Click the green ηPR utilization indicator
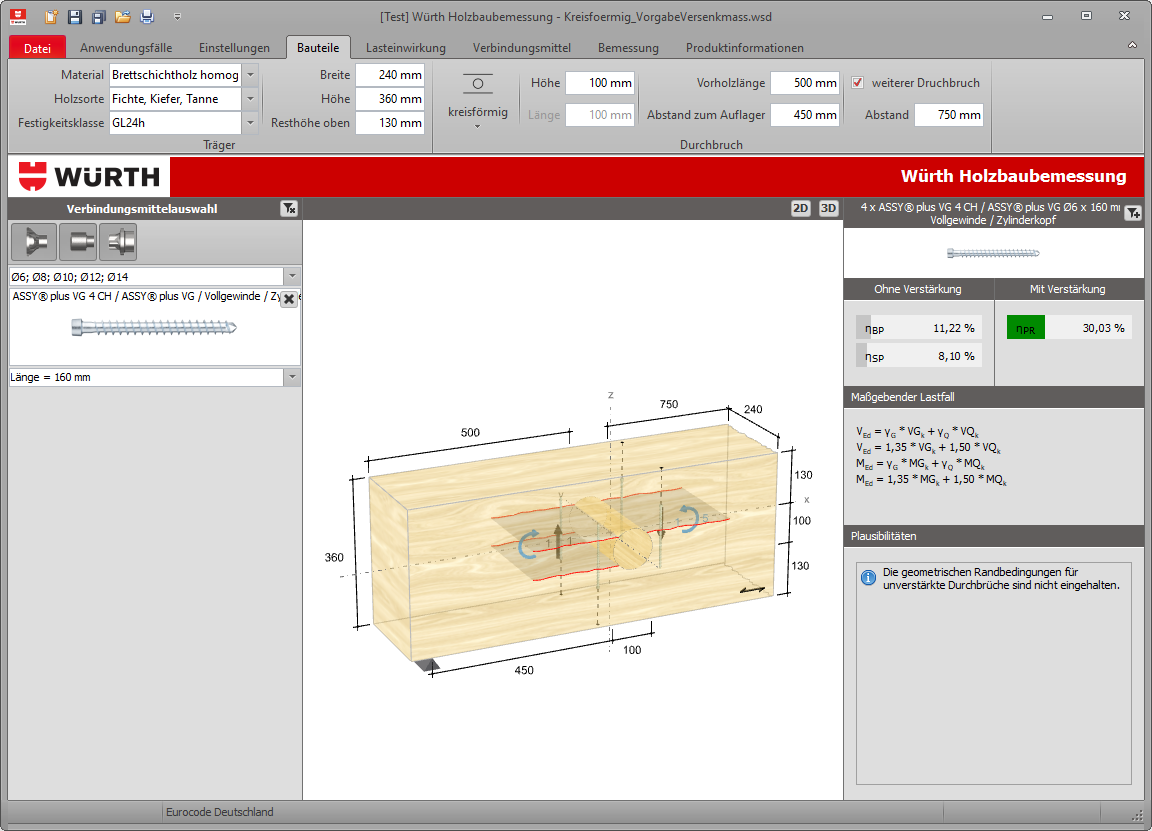 [1026, 328]
